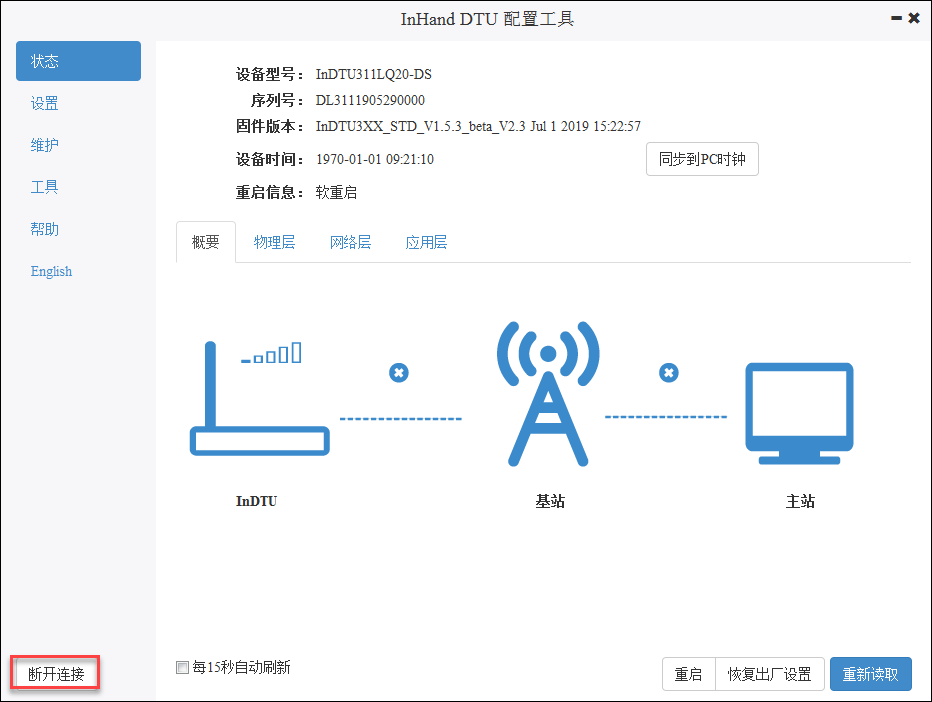Click the base station tower icon
932x702 pixels.
point(548,394)
